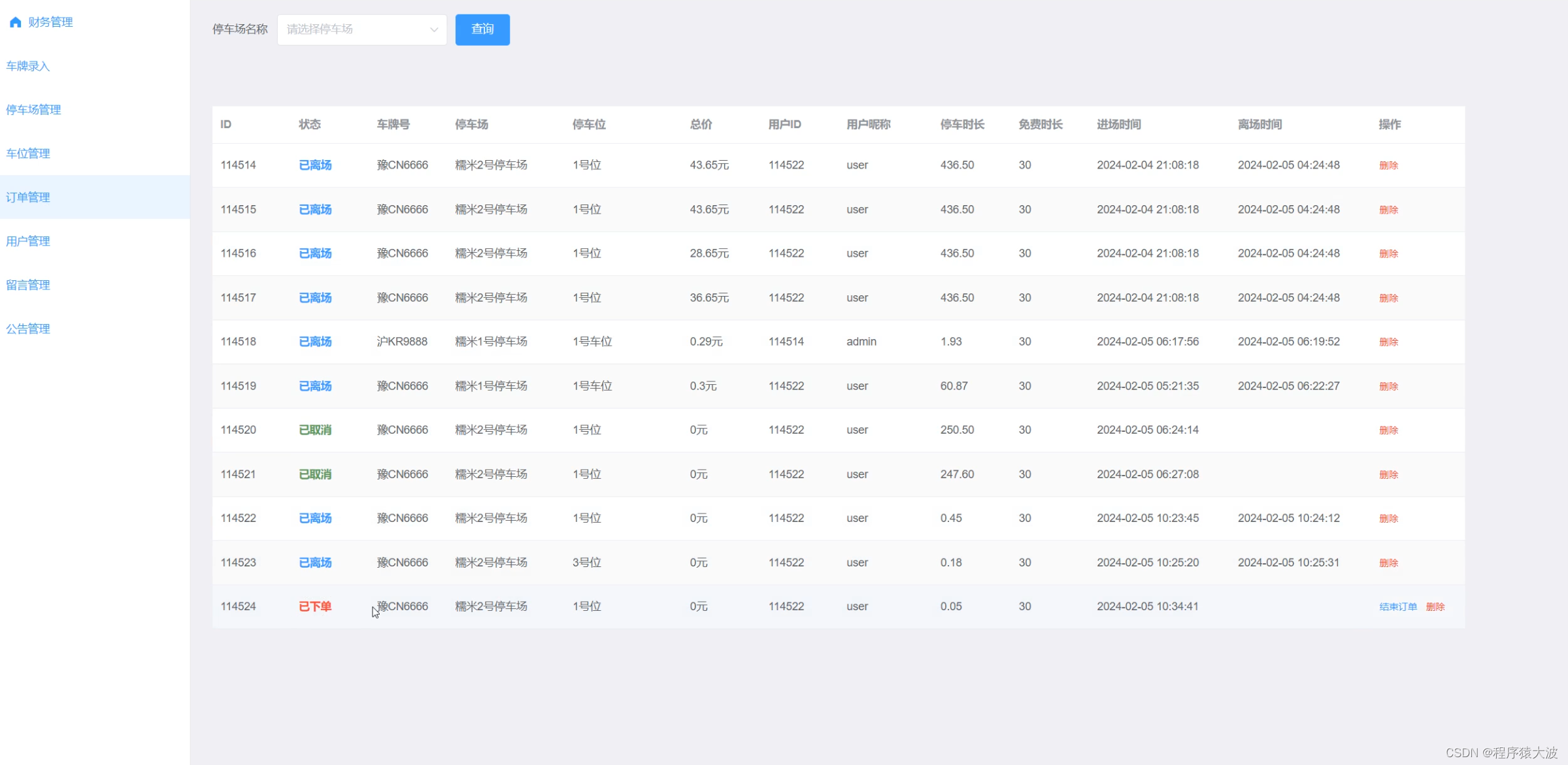Screen dimensions: 1568x765
Task: Open the 请选择停车场 dropdown
Action: (x=362, y=29)
